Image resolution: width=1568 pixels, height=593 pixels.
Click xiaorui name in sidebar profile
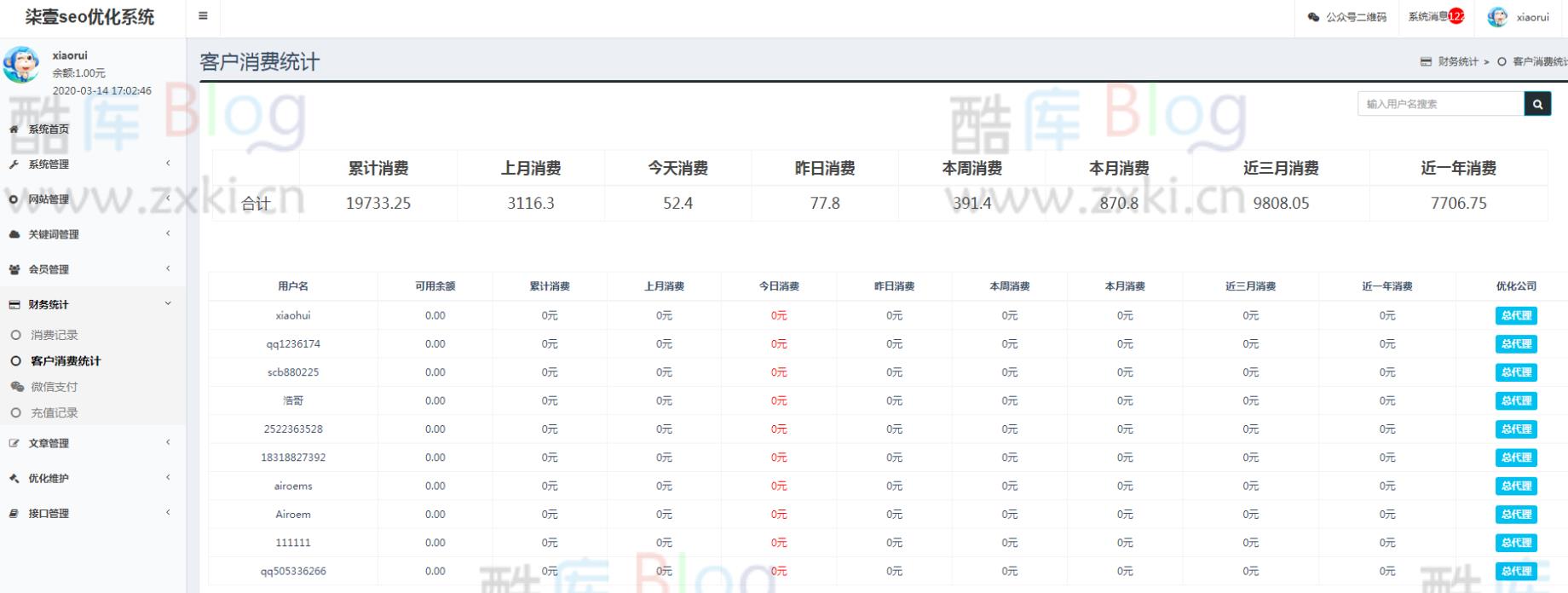click(70, 55)
